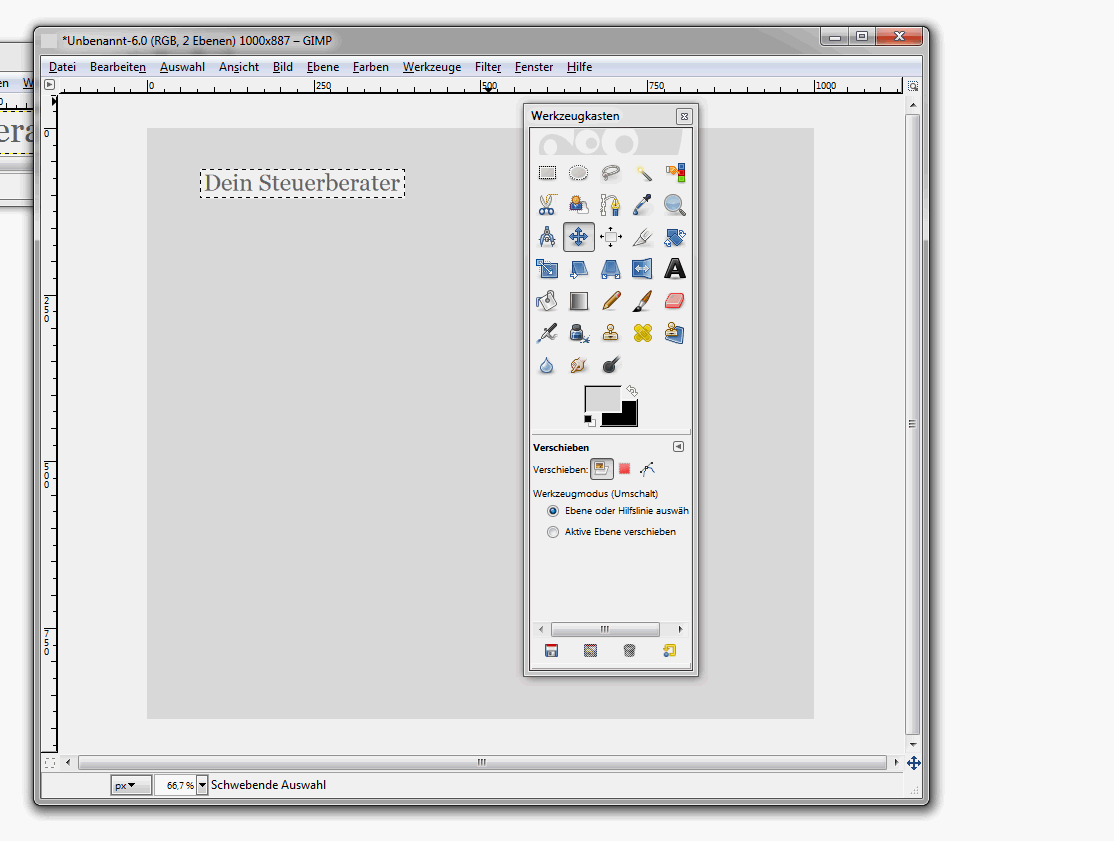
Task: Select the Eraser tool
Action: (675, 301)
